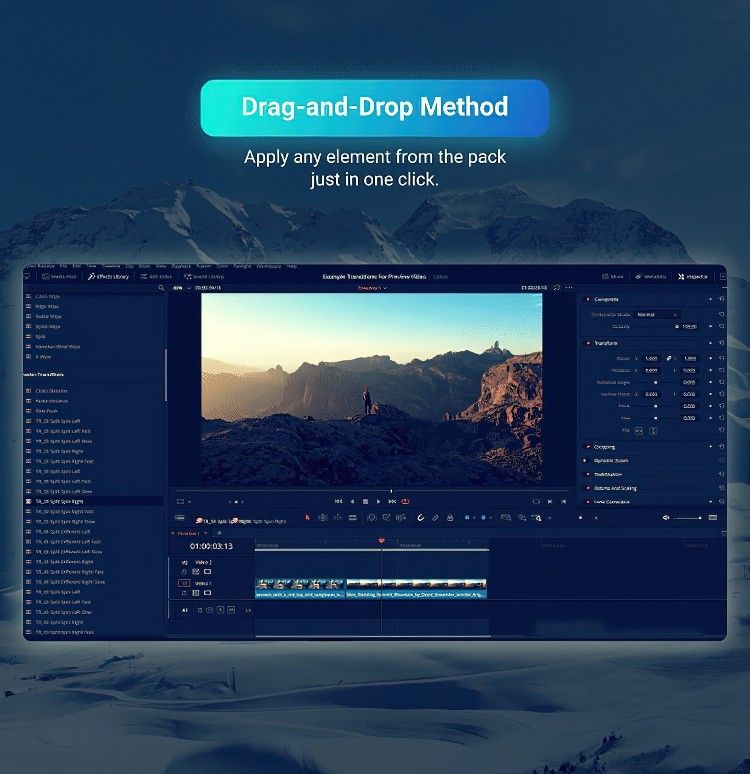Viewport: 750px width, 774px height.
Task: Open the Edit Index panel
Action: click(x=158, y=276)
